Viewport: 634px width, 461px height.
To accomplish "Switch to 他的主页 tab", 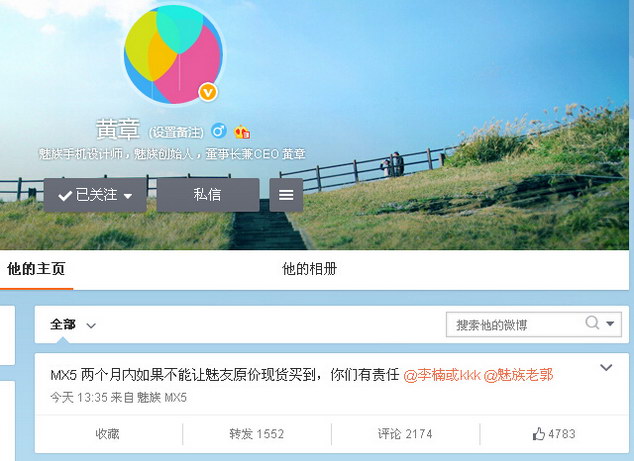I will [x=36, y=269].
